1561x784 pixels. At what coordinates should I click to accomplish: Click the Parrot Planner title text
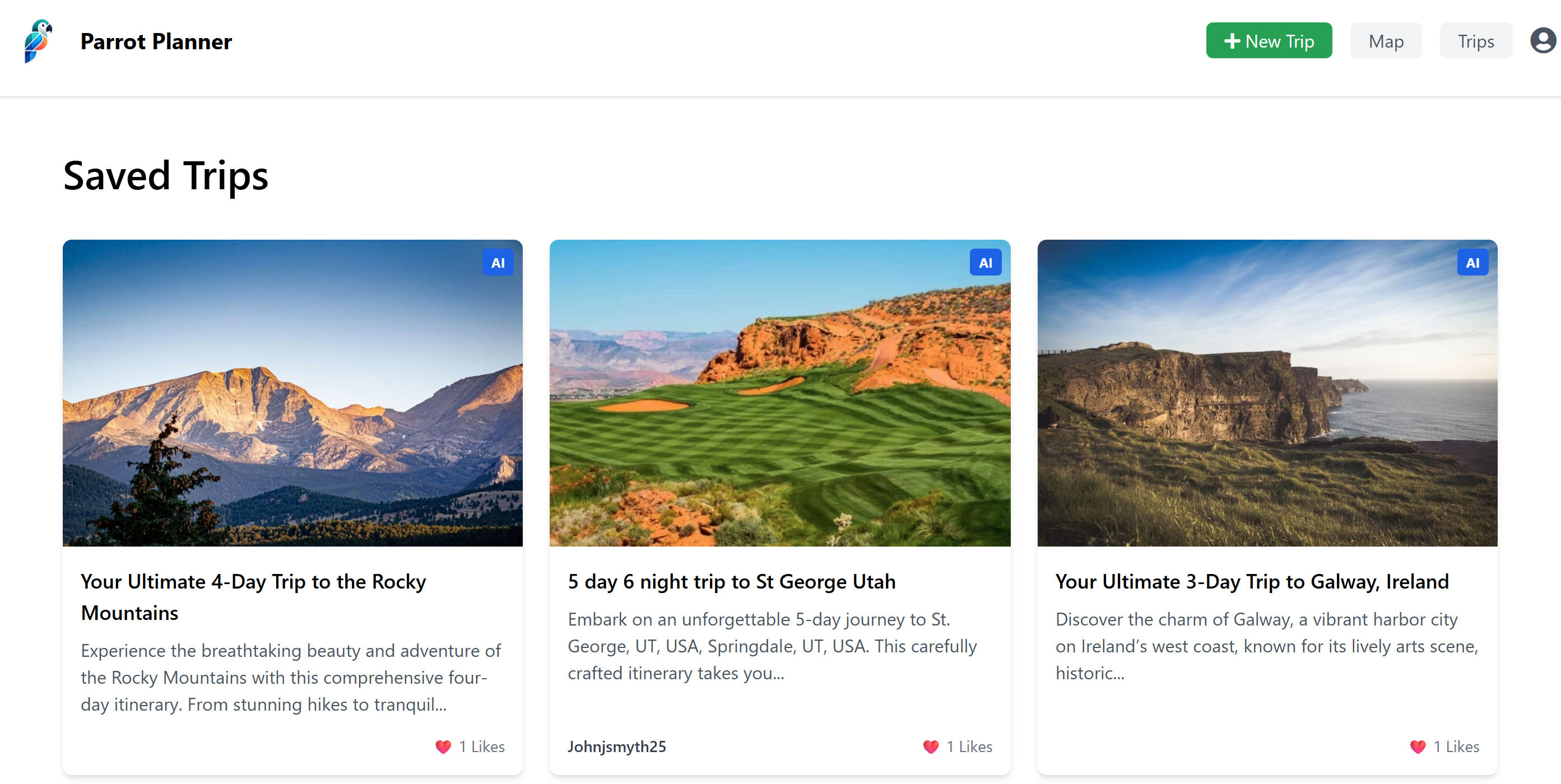click(156, 41)
